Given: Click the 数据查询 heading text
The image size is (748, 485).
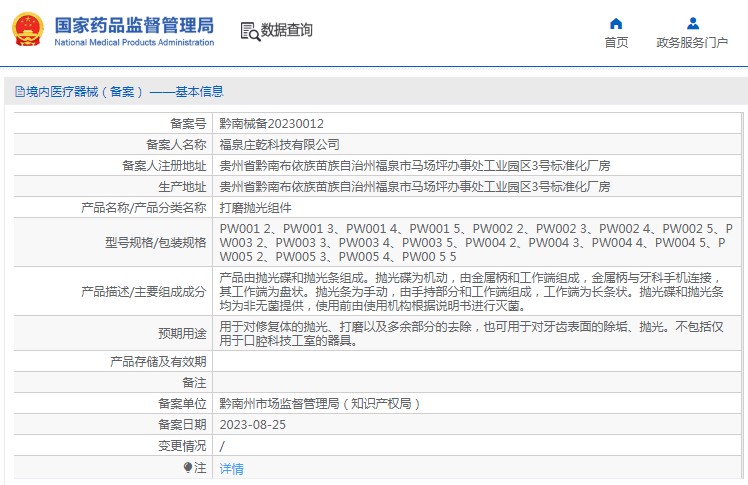Looking at the screenshot, I should point(286,30).
